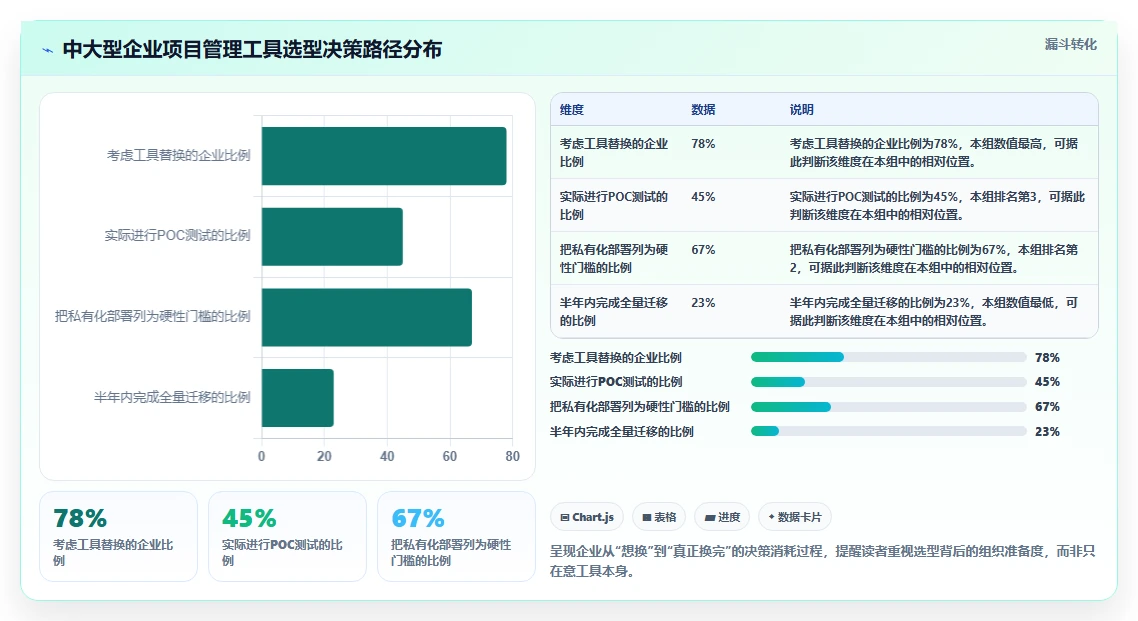Click the summary paragraph starting 呈现企业从
1138x621 pixels.
coord(822,561)
